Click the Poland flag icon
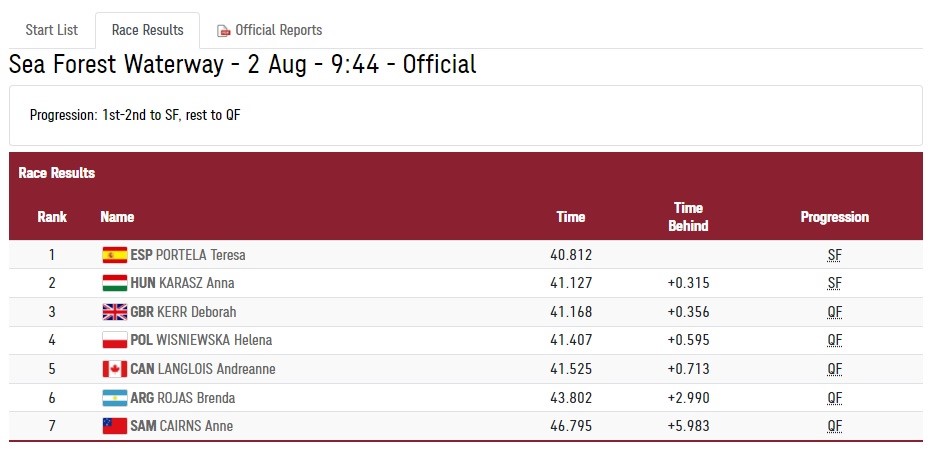 coord(114,341)
